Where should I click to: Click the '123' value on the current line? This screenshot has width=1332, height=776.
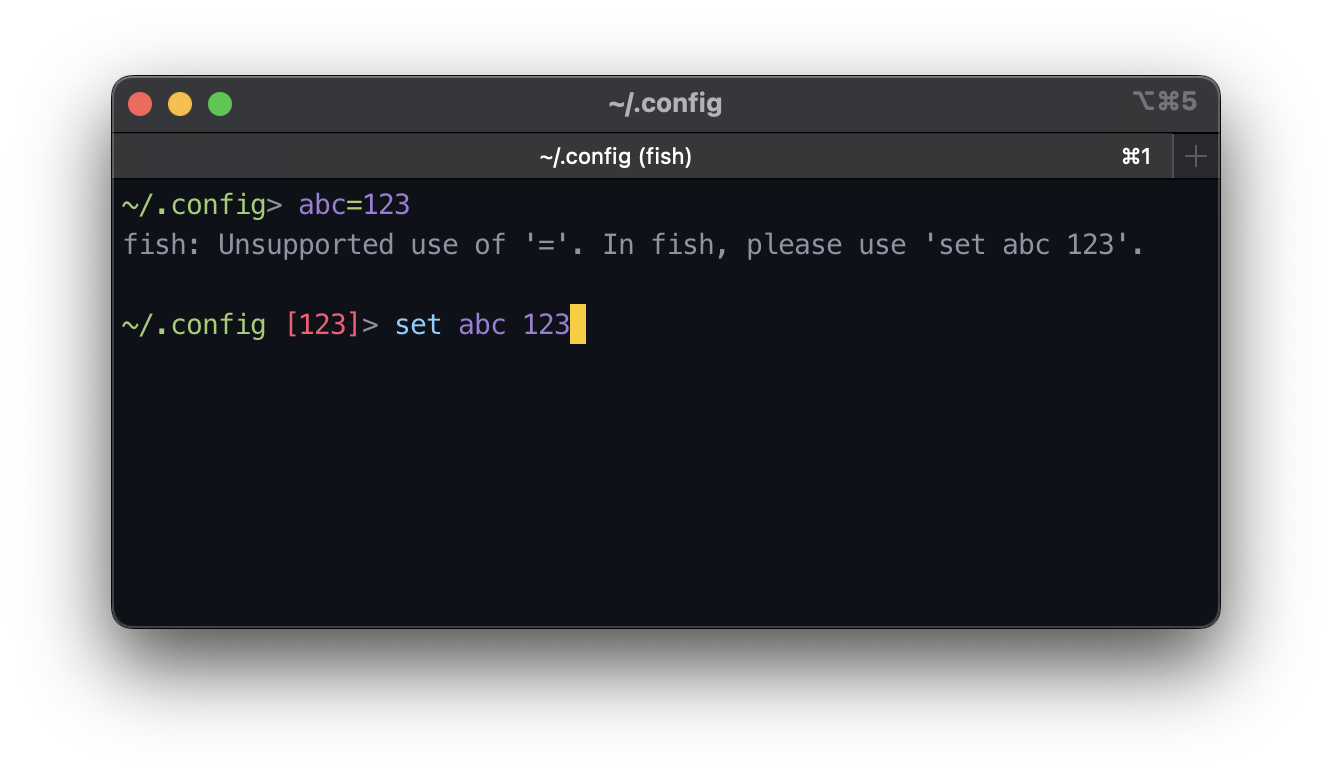pyautogui.click(x=546, y=324)
